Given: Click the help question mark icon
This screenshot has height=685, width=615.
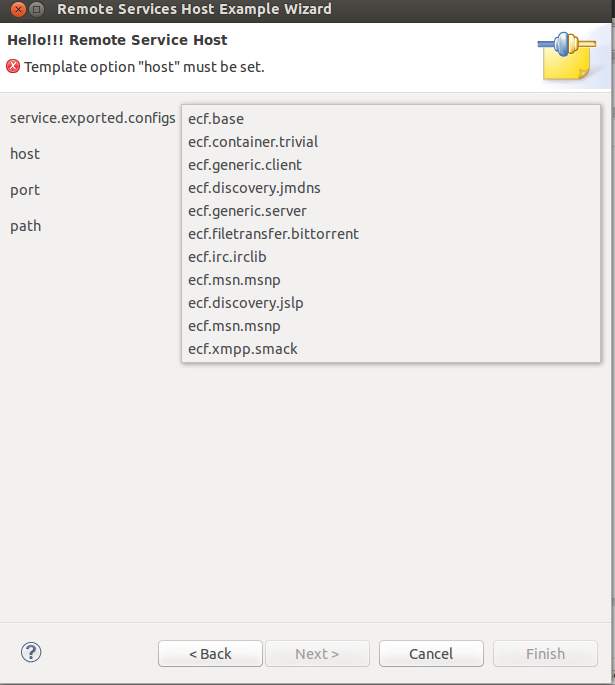Looking at the screenshot, I should click(x=30, y=653).
